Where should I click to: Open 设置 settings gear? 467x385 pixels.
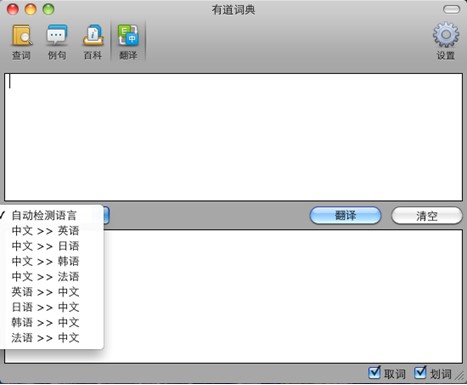click(446, 41)
